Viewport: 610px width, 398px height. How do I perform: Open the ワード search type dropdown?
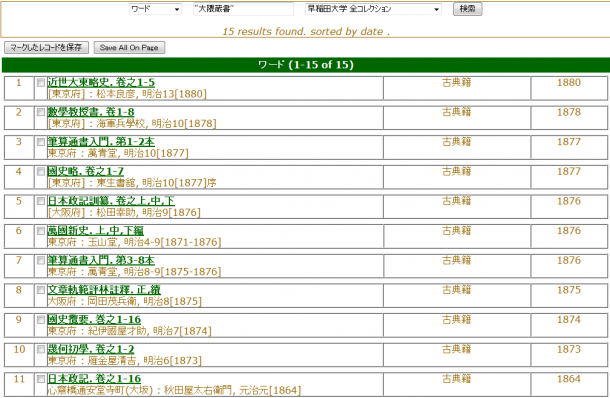coord(155,9)
